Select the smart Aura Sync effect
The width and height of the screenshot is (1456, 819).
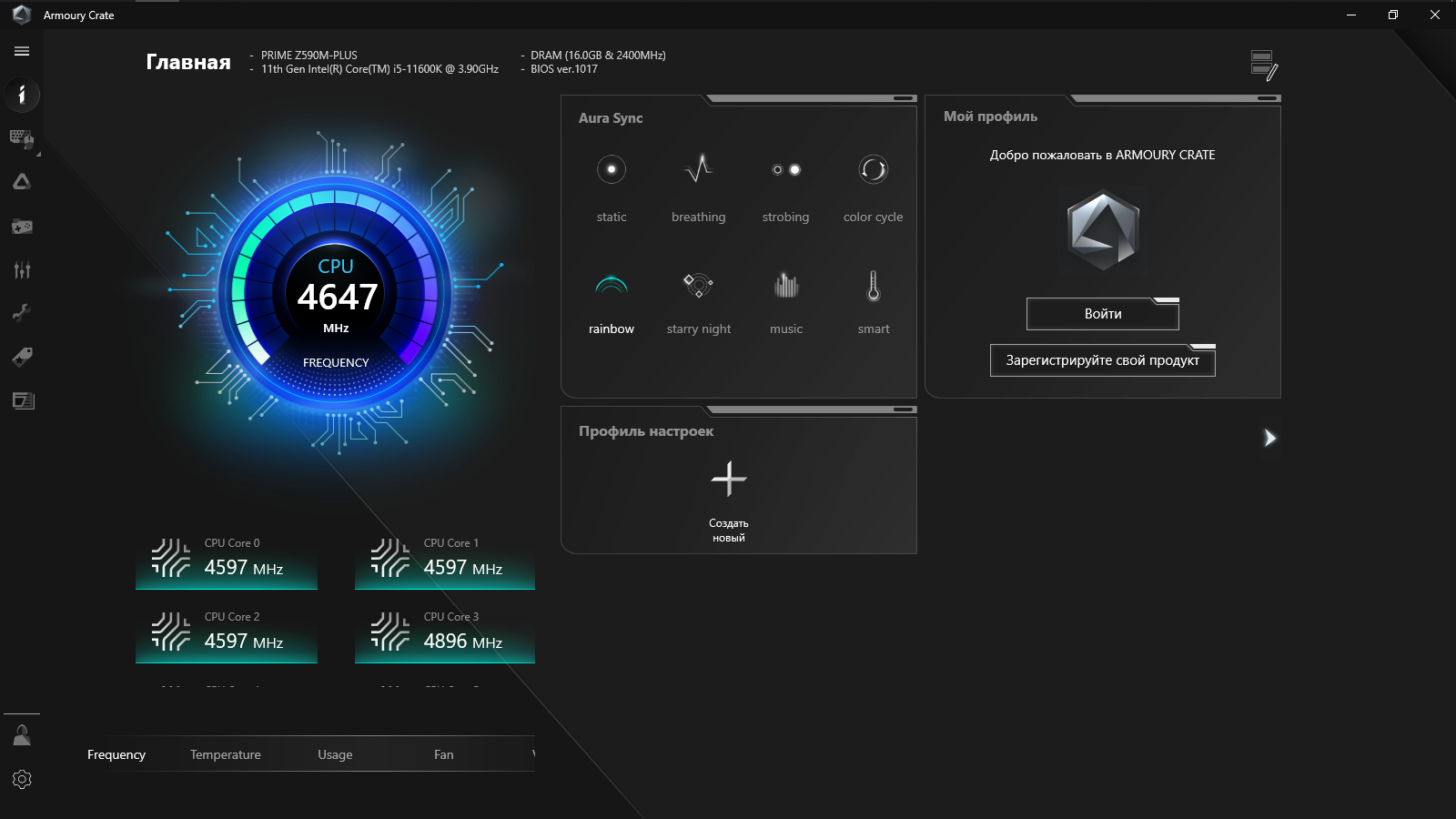tap(874, 302)
